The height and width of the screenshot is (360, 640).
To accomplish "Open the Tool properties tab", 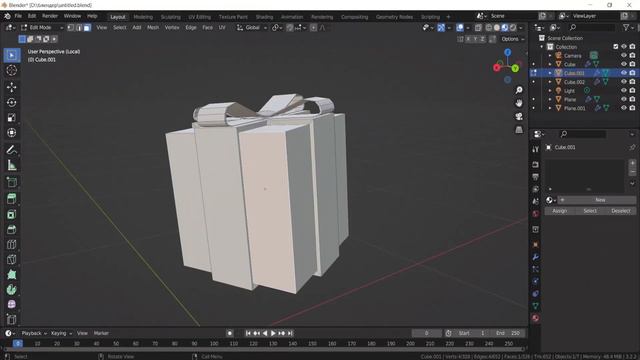I will [x=536, y=149].
